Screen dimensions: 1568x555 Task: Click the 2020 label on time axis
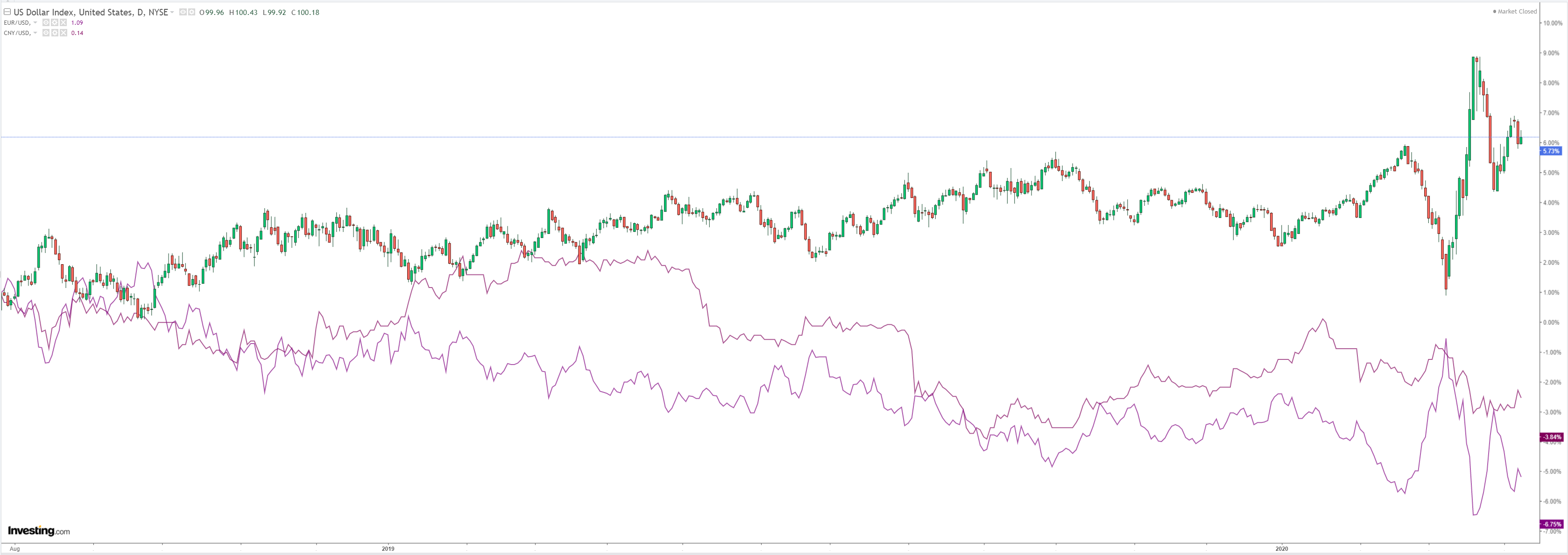[x=1281, y=548]
